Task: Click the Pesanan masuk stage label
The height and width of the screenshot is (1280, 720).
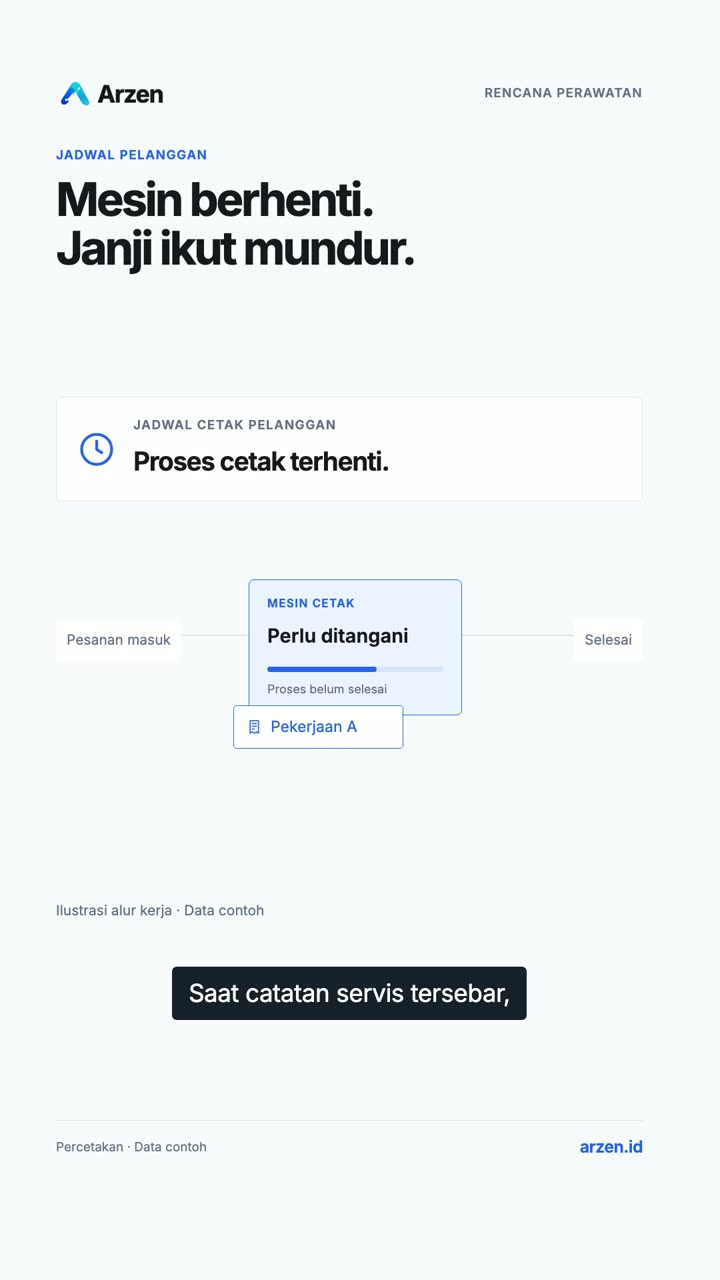Action: (119, 640)
